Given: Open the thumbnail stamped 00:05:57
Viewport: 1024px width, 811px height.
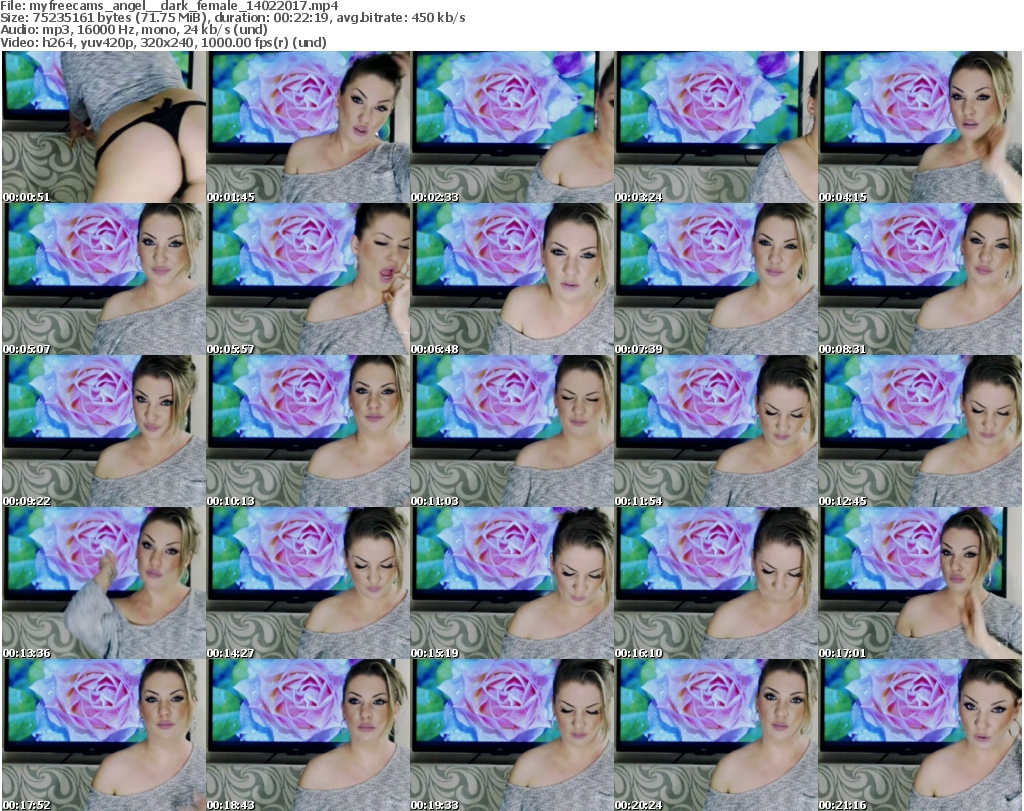Looking at the screenshot, I should point(308,279).
